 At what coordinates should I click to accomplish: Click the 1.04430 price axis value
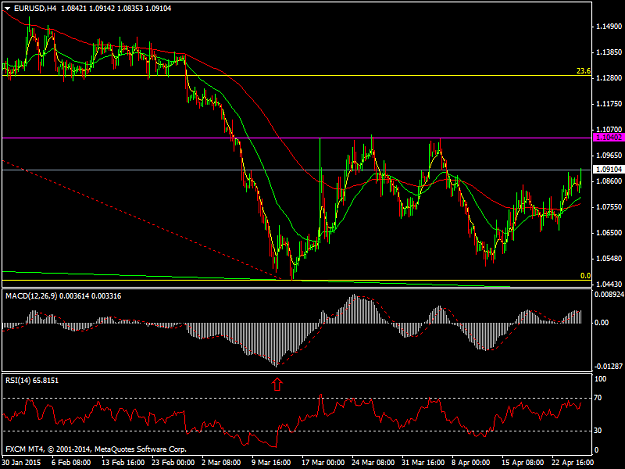pyautogui.click(x=609, y=284)
